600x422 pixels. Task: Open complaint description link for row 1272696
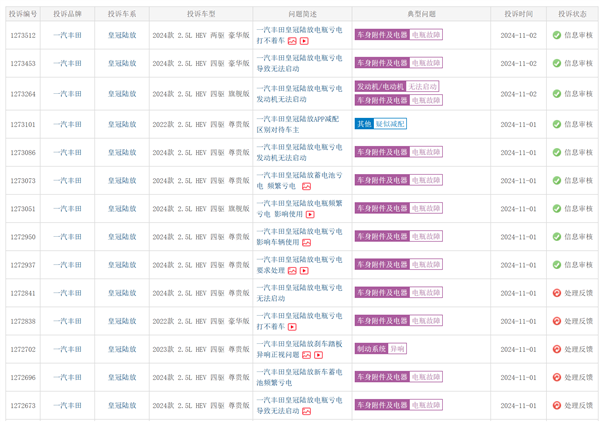299,377
